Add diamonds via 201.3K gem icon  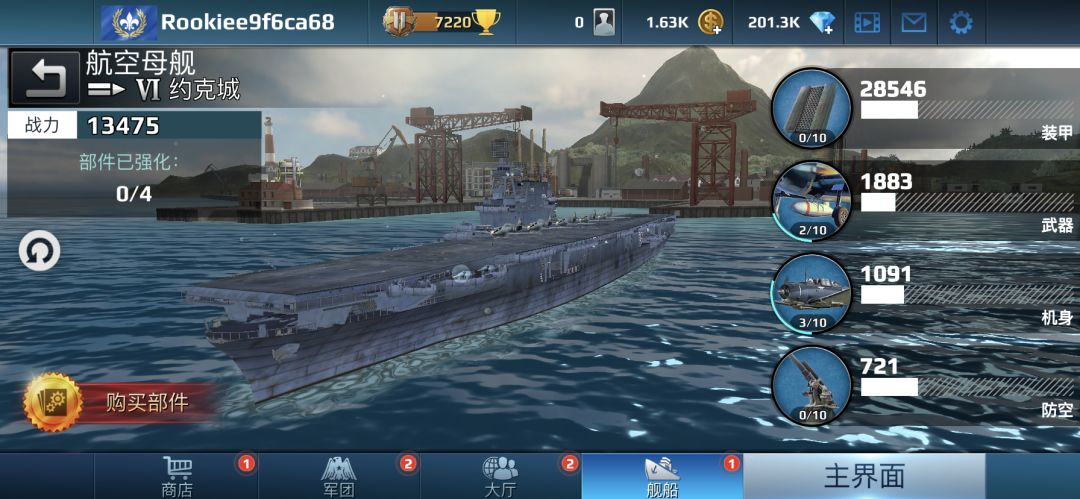coord(822,23)
